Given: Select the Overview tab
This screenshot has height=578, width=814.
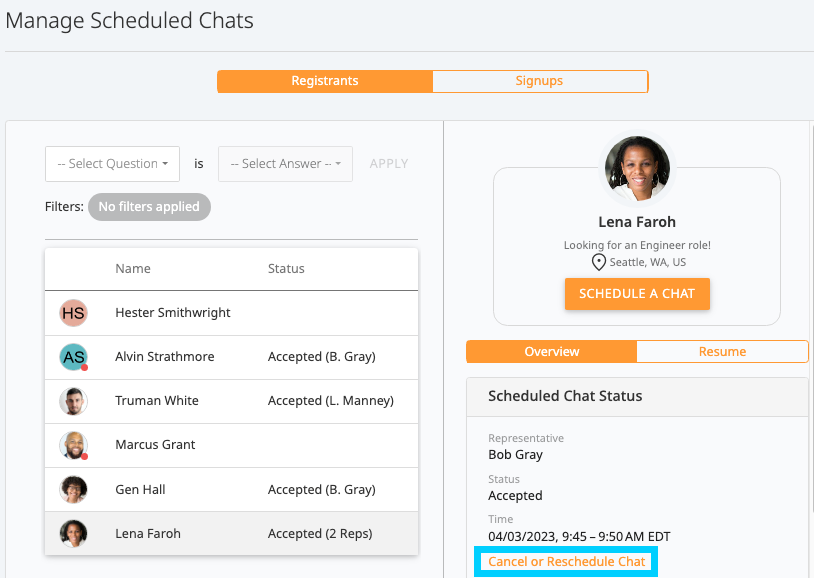Looking at the screenshot, I should [x=552, y=352].
